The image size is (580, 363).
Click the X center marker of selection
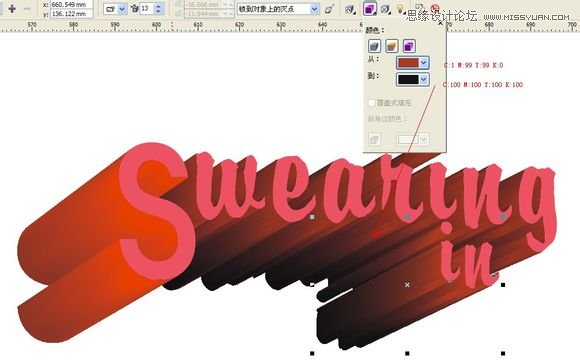(x=407, y=285)
